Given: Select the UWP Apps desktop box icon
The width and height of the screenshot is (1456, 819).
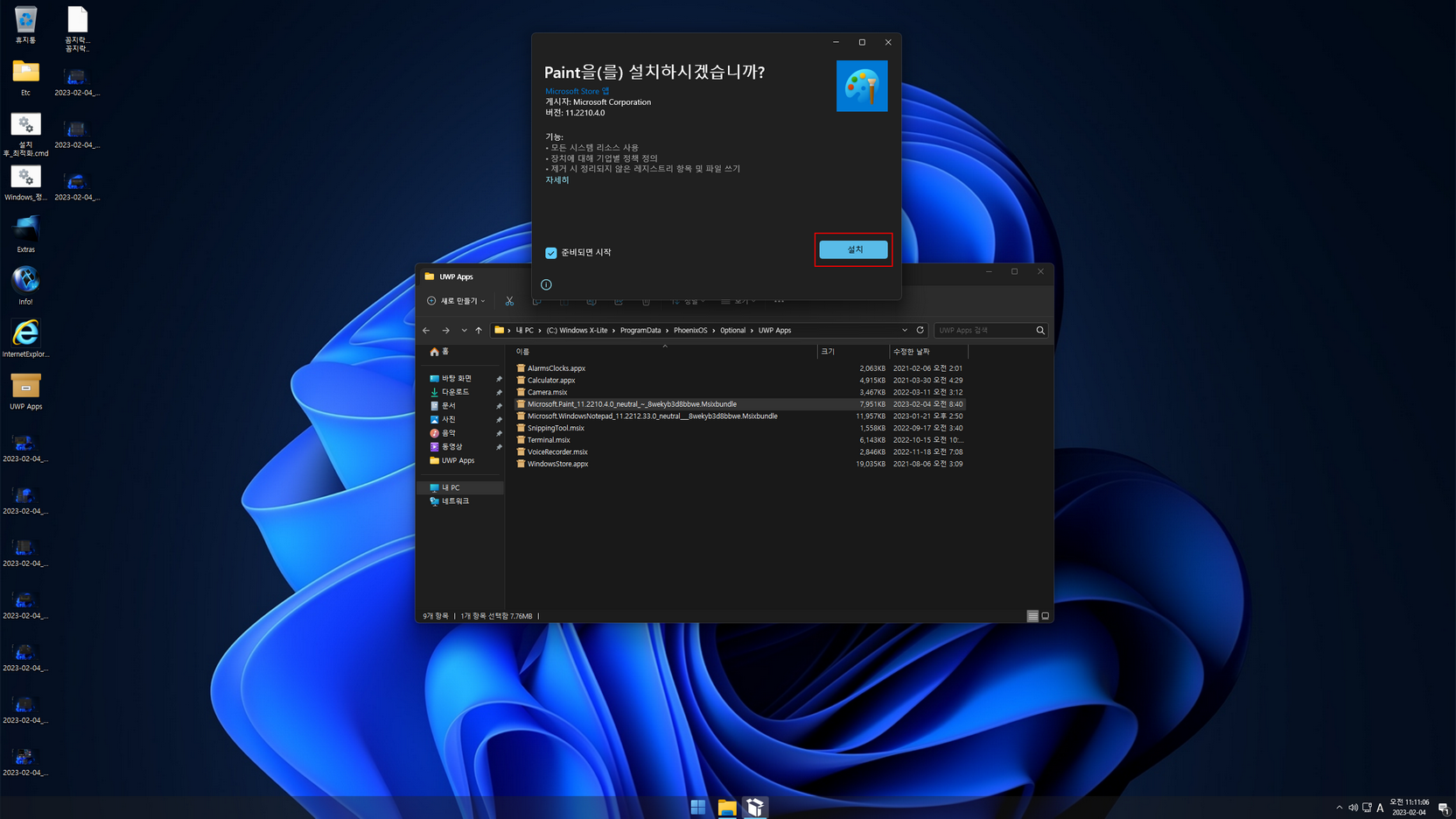Looking at the screenshot, I should pos(25,391).
